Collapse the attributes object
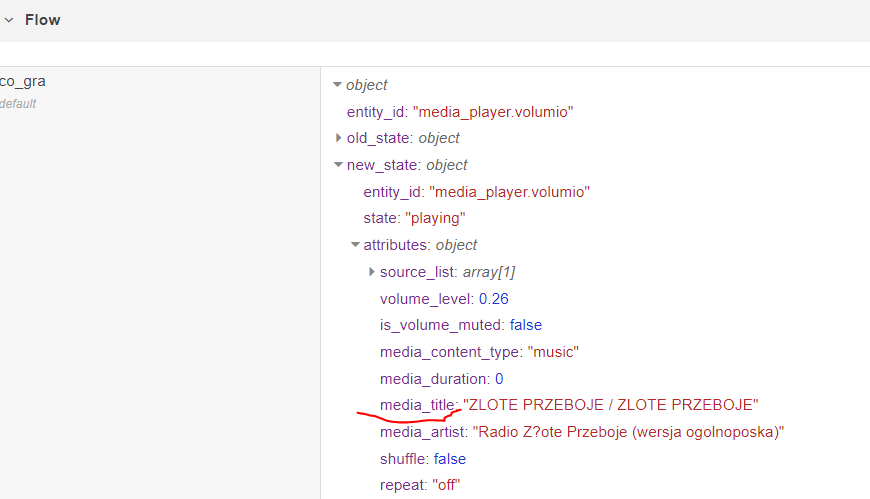870x499 pixels. pos(355,245)
